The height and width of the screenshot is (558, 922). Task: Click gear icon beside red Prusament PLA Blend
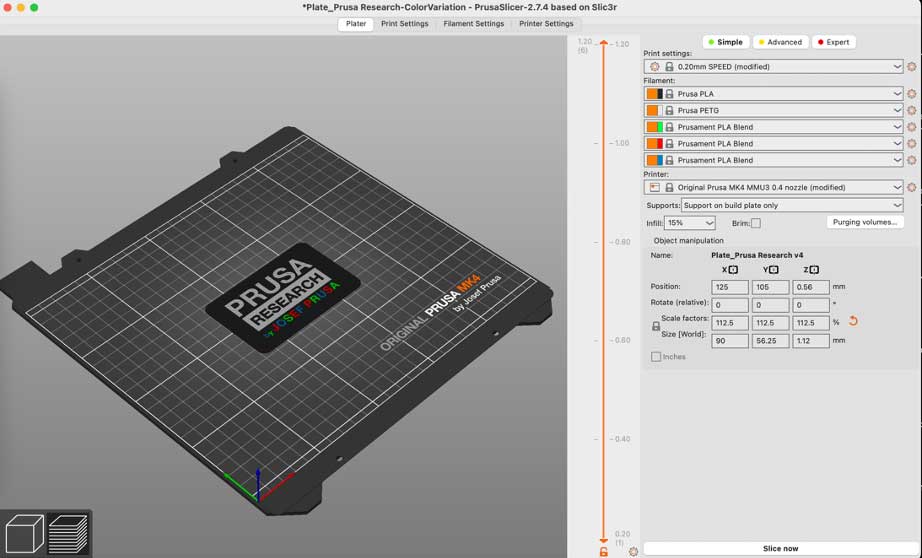[x=911, y=143]
